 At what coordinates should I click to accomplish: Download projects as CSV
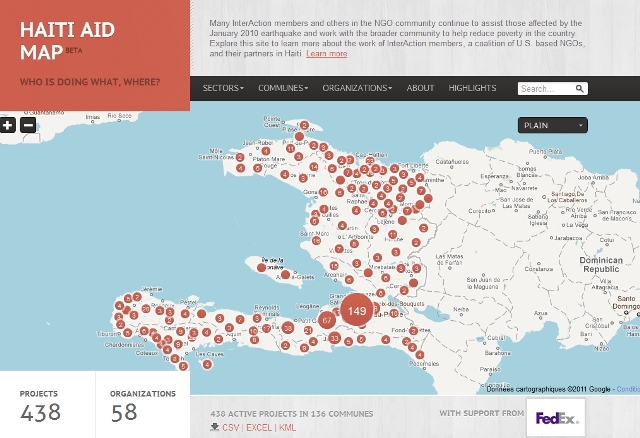pos(231,427)
